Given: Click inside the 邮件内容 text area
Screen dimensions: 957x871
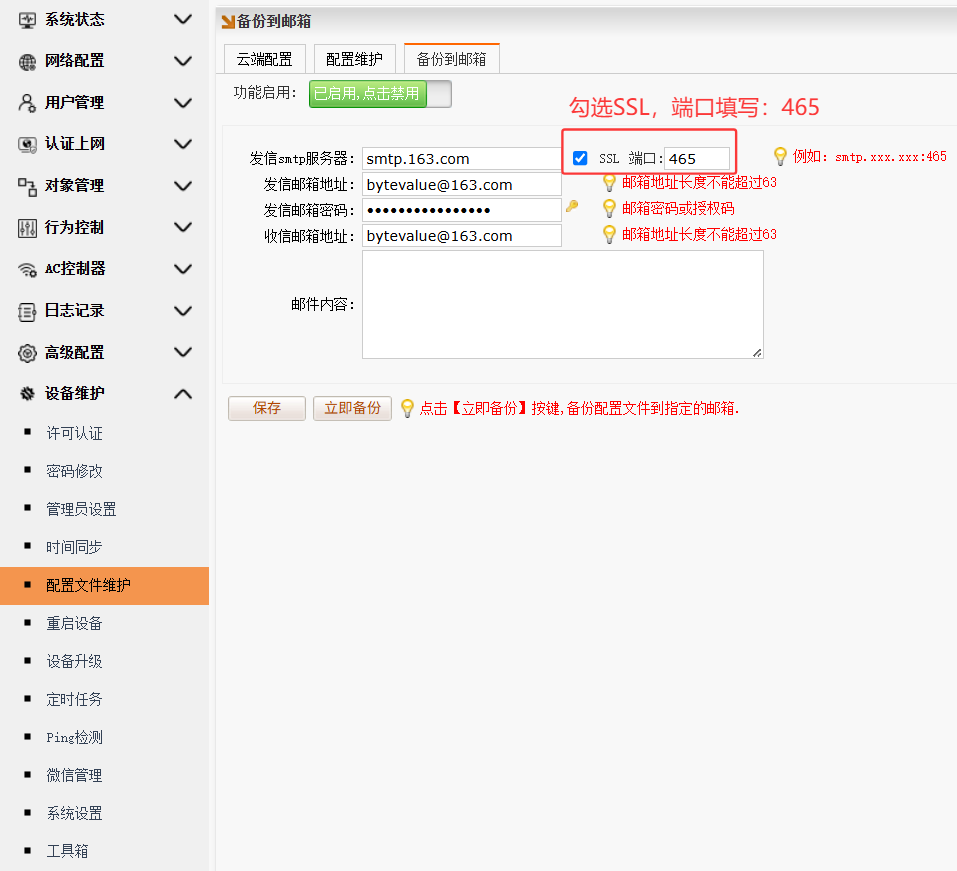Looking at the screenshot, I should [x=562, y=305].
